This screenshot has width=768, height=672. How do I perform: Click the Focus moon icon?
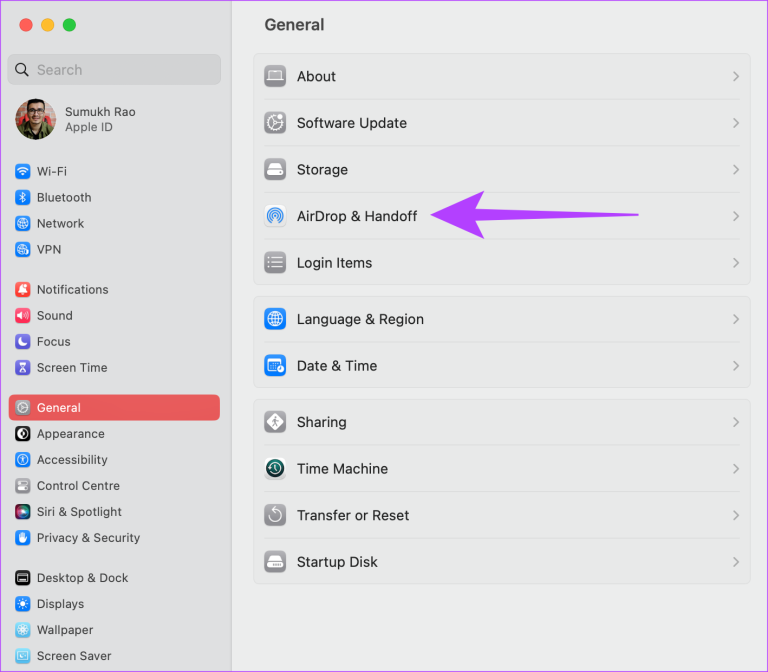click(x=23, y=341)
